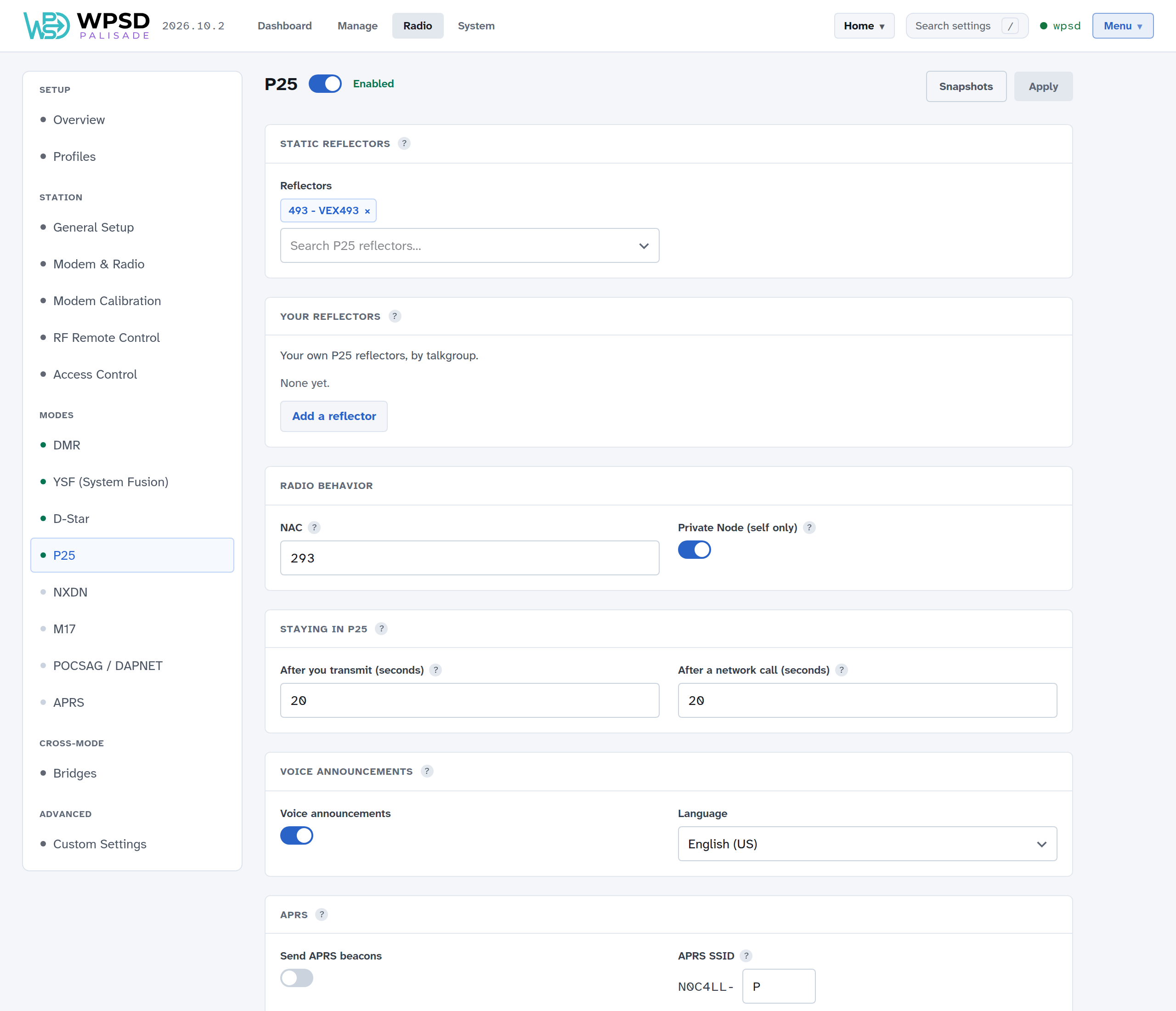Switch to the System tab
1176x1011 pixels.
tap(476, 26)
